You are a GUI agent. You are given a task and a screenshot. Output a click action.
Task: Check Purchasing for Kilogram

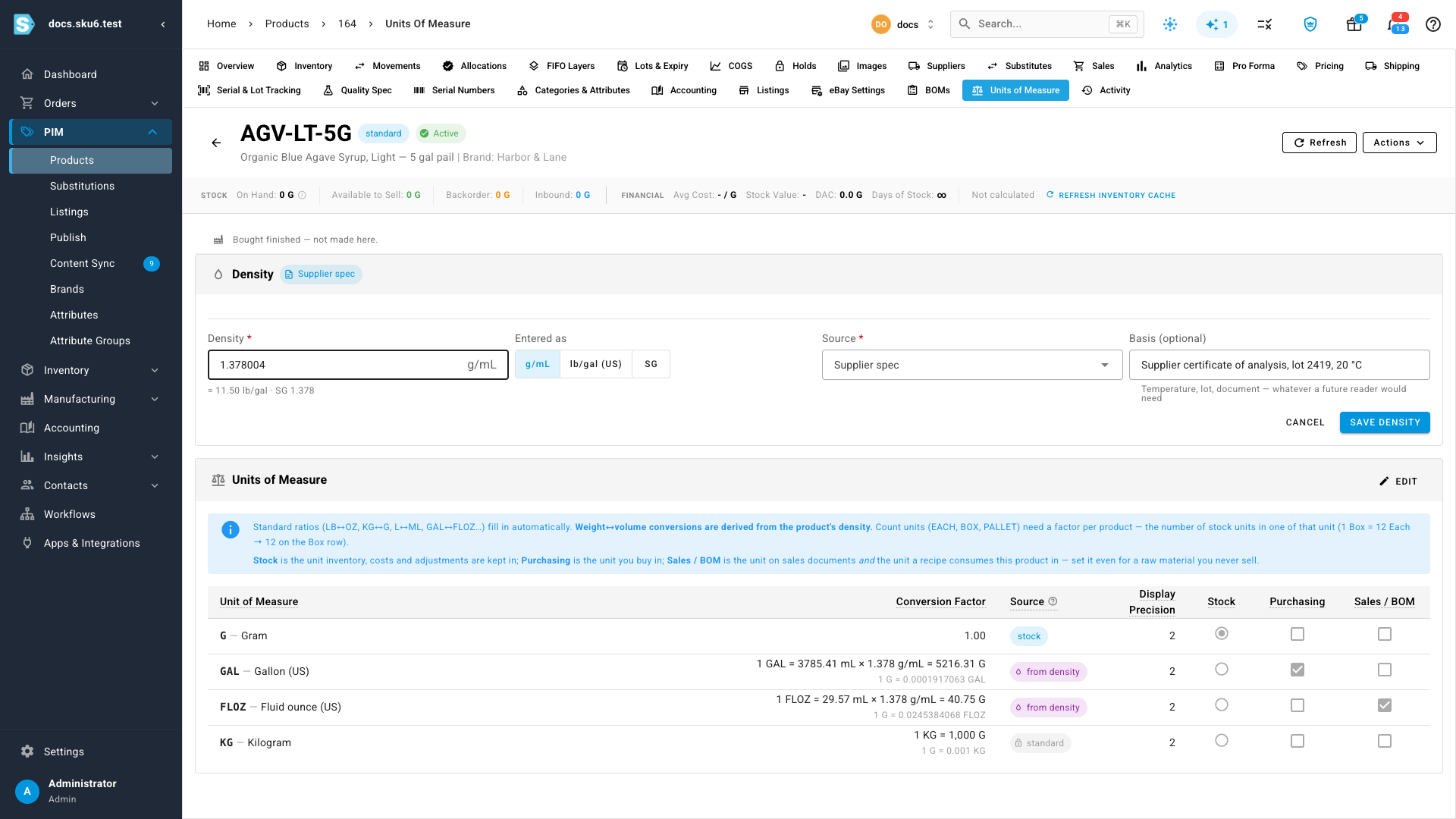coord(1298,741)
